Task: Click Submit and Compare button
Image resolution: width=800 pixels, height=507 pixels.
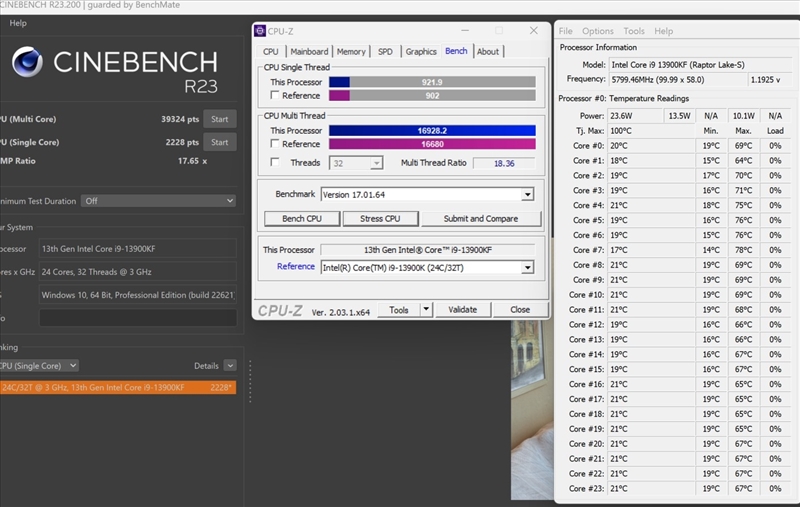Action: [481, 219]
